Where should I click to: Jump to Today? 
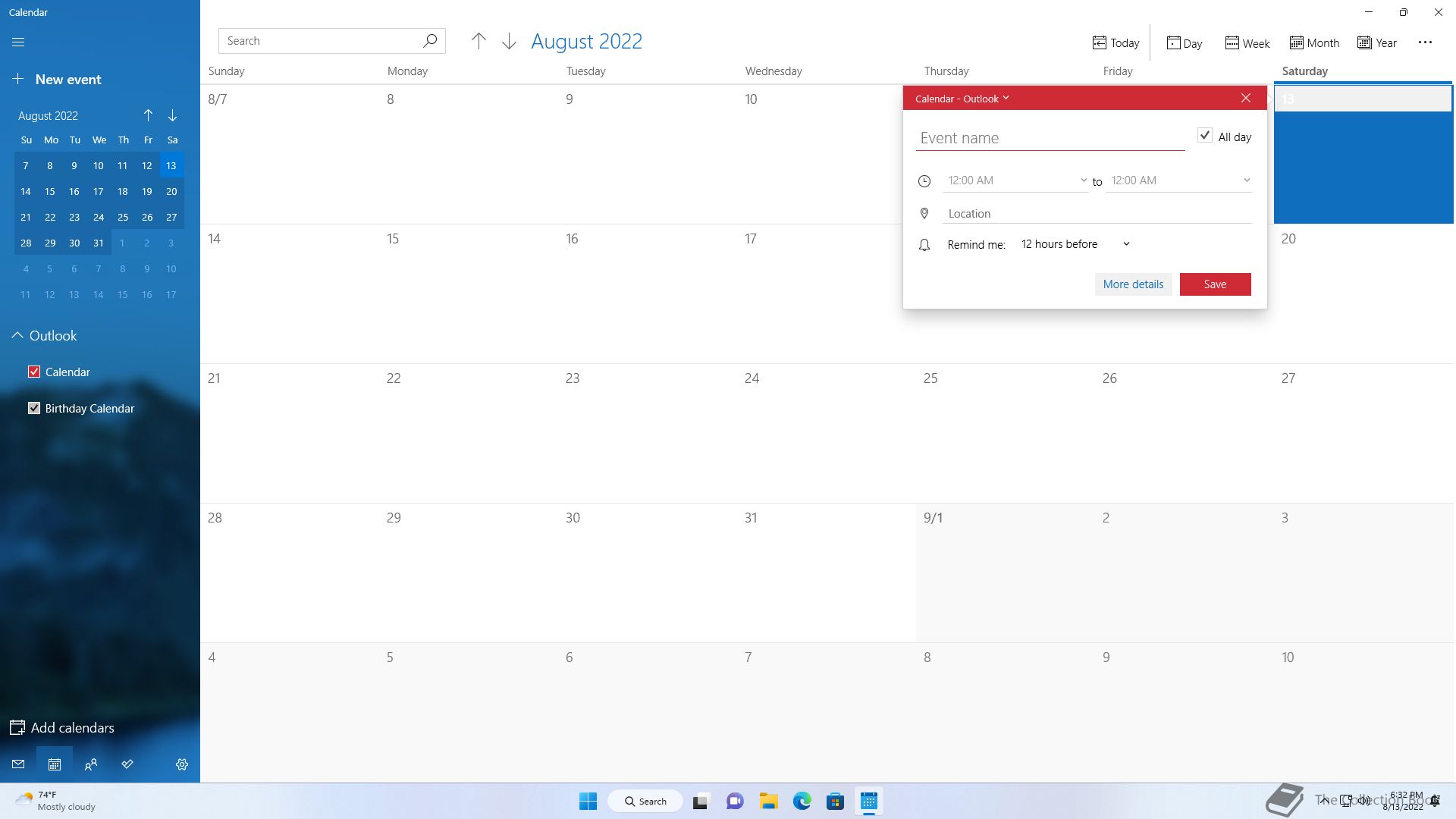coord(1116,43)
